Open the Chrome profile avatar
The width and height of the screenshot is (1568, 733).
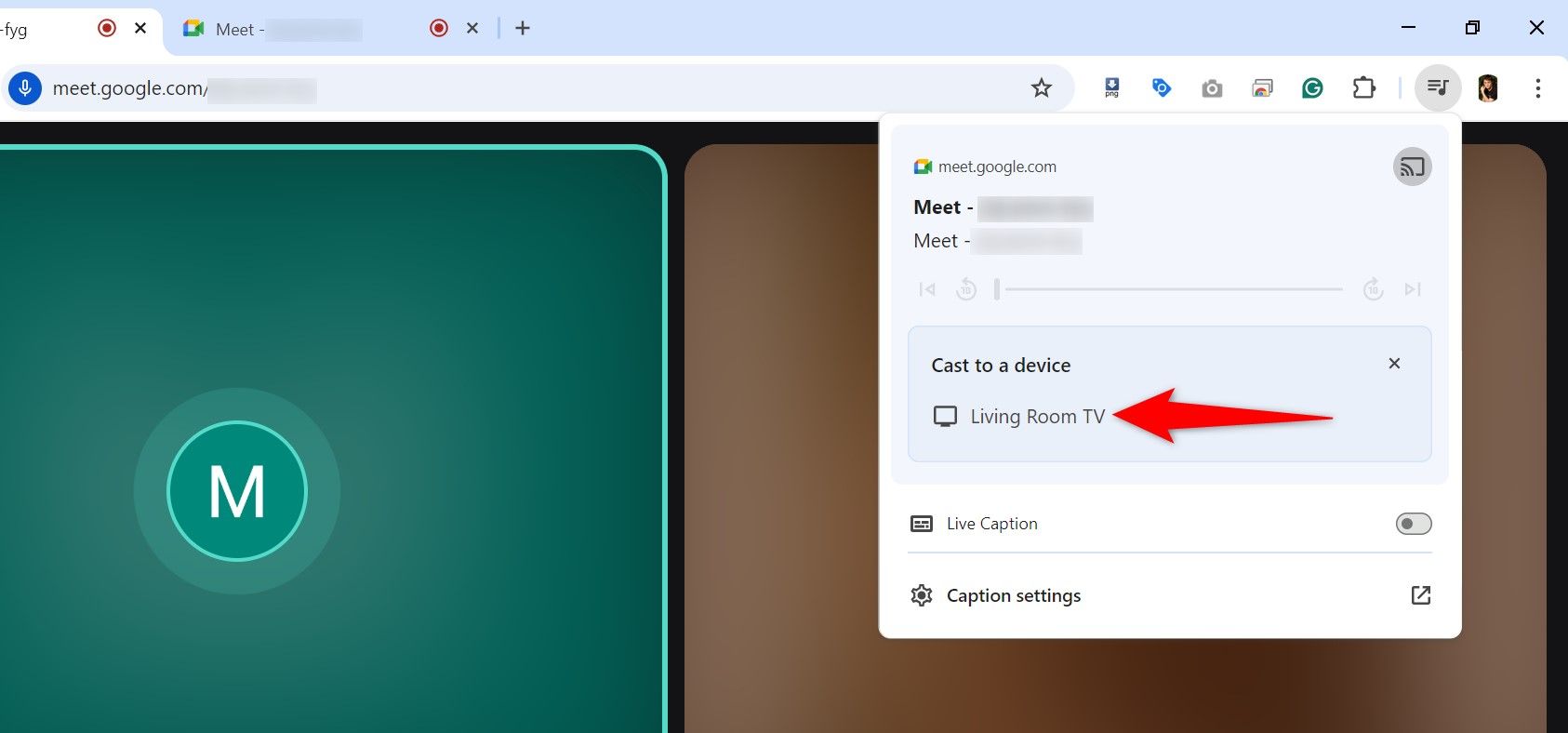coord(1487,88)
